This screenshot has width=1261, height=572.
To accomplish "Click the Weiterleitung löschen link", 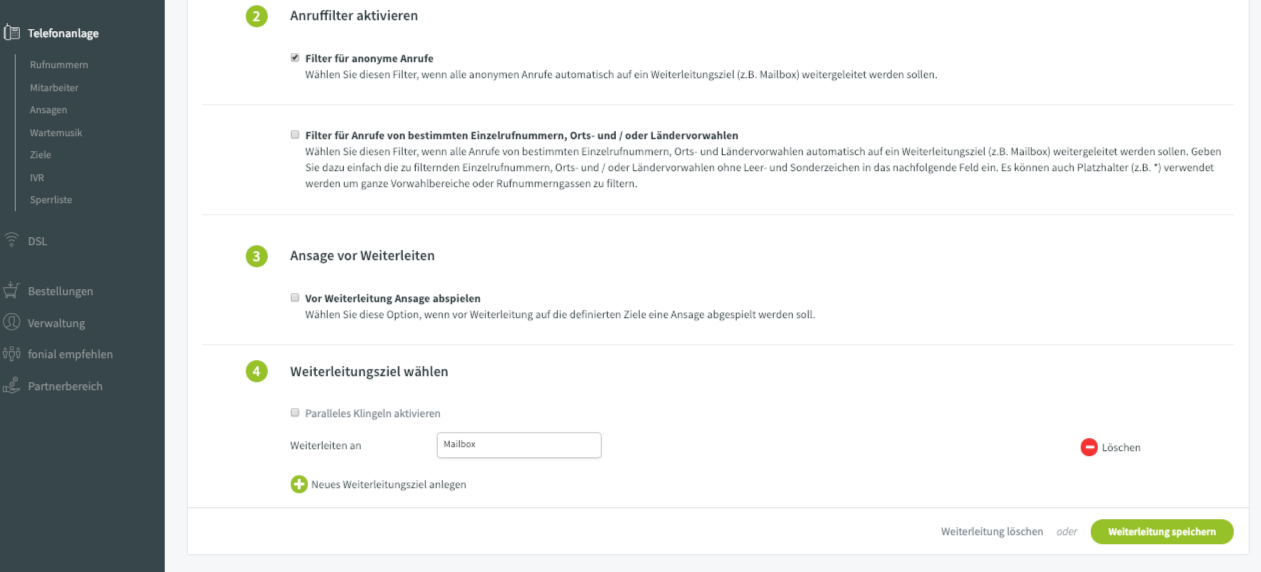I will tap(992, 532).
